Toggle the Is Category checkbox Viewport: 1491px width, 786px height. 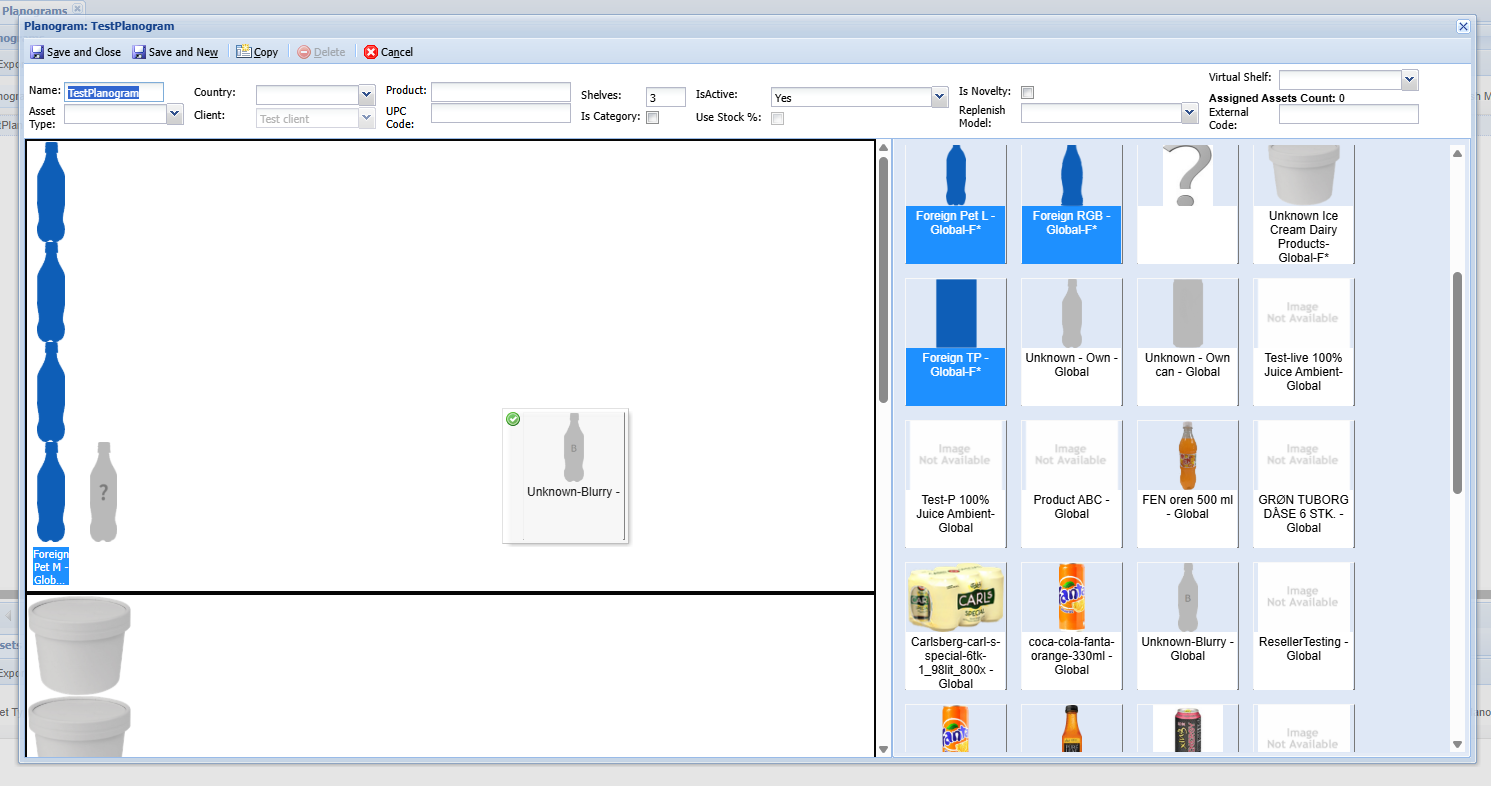coord(652,117)
